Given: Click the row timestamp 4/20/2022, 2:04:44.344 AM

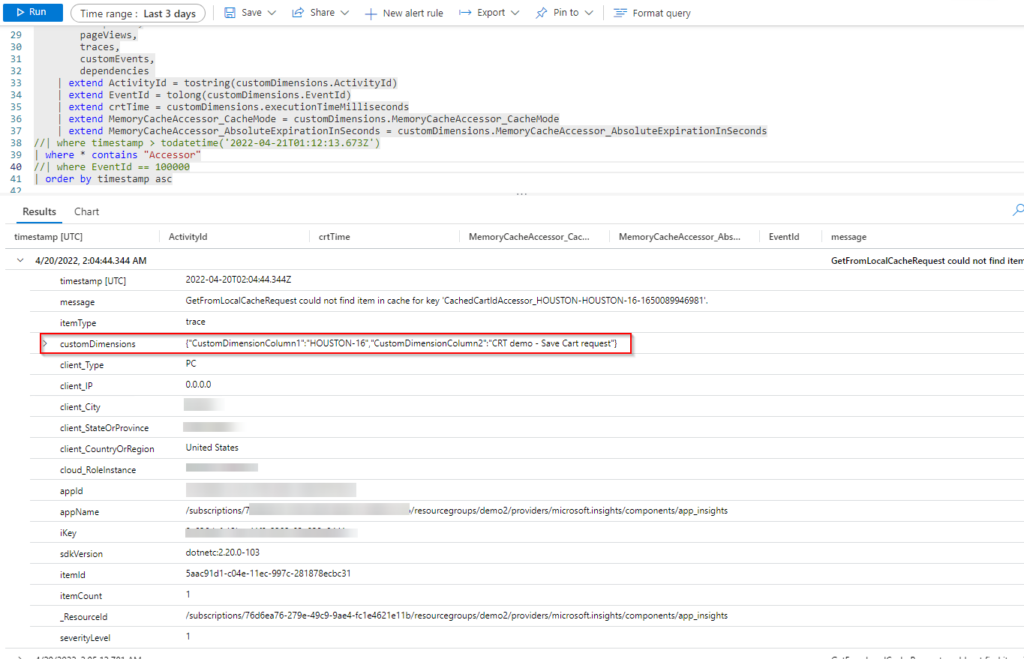Looking at the screenshot, I should click(x=91, y=261).
